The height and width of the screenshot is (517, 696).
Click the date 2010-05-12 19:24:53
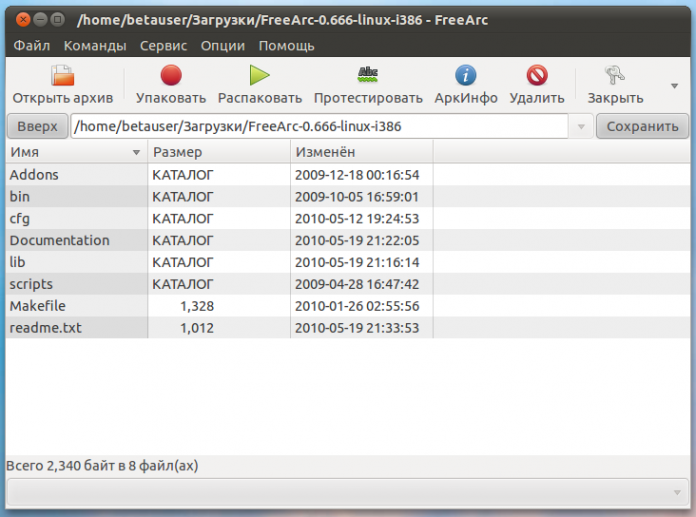coord(357,219)
